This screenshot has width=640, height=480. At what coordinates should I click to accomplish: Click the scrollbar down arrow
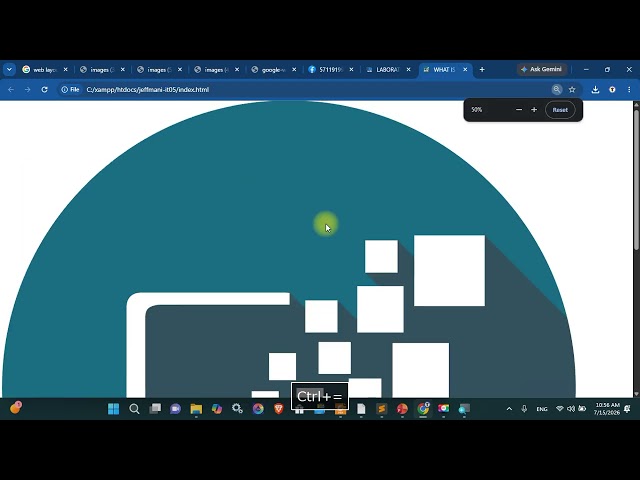636,394
